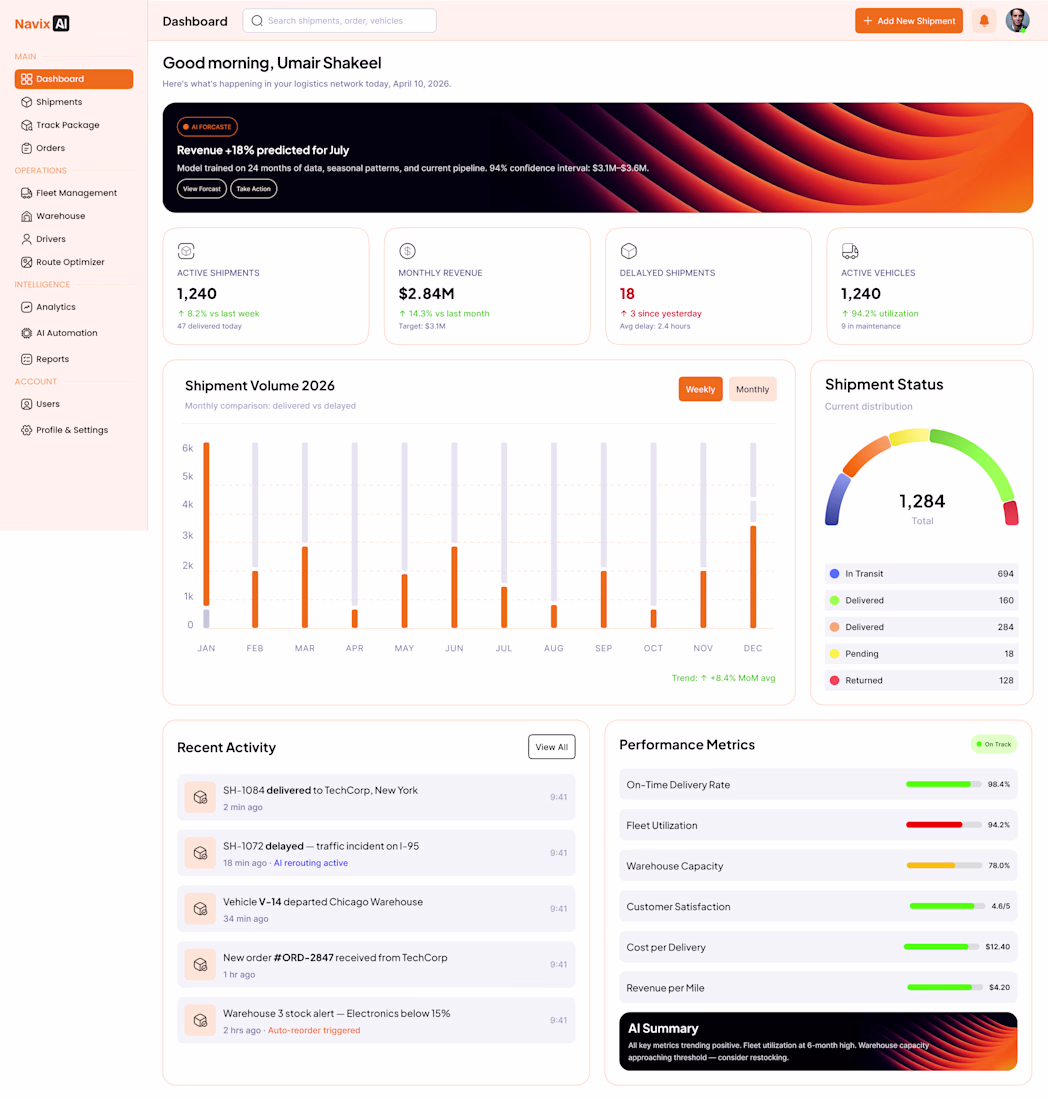
Task: Go to Track Package page
Action: (74, 125)
